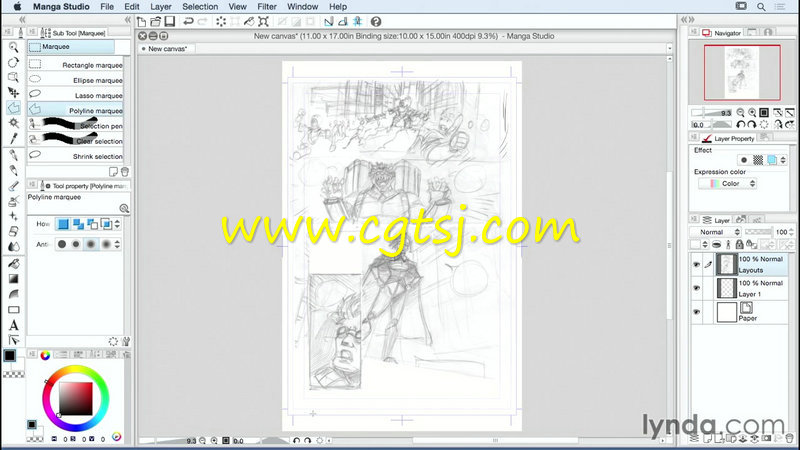Click the Help question mark icon

pyautogui.click(x=376, y=21)
